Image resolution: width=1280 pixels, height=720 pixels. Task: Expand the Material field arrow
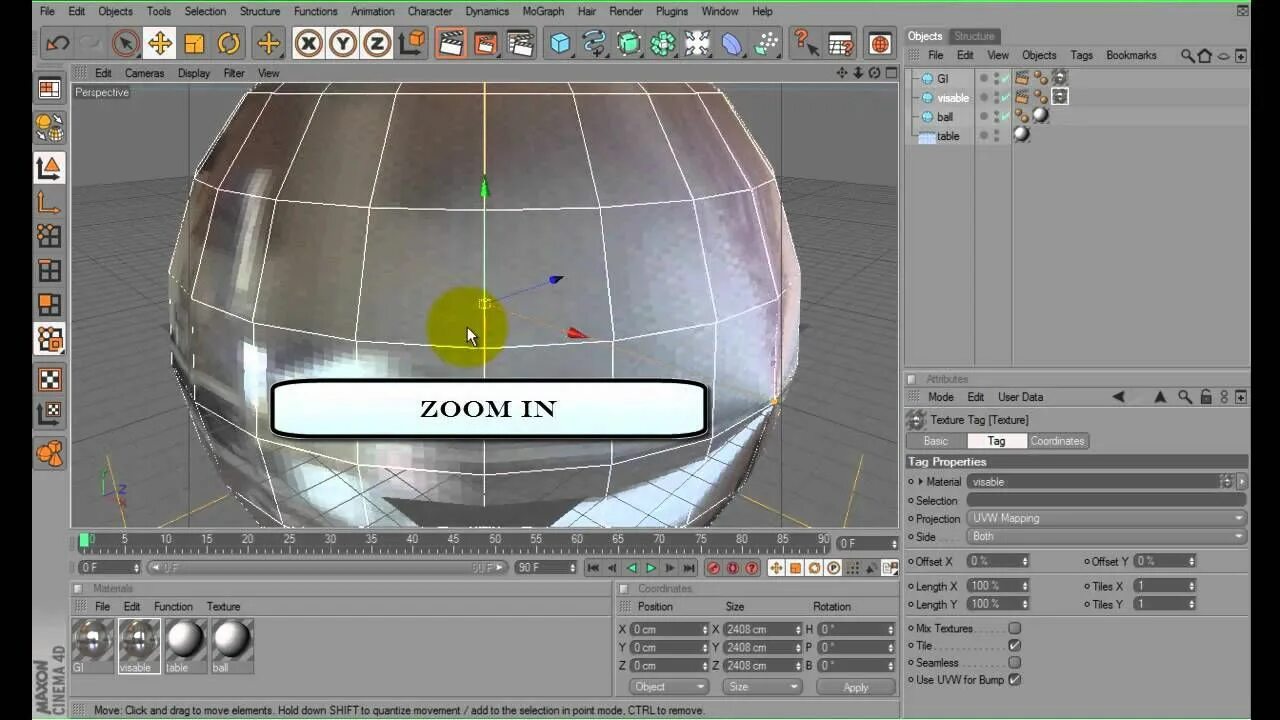[921, 481]
